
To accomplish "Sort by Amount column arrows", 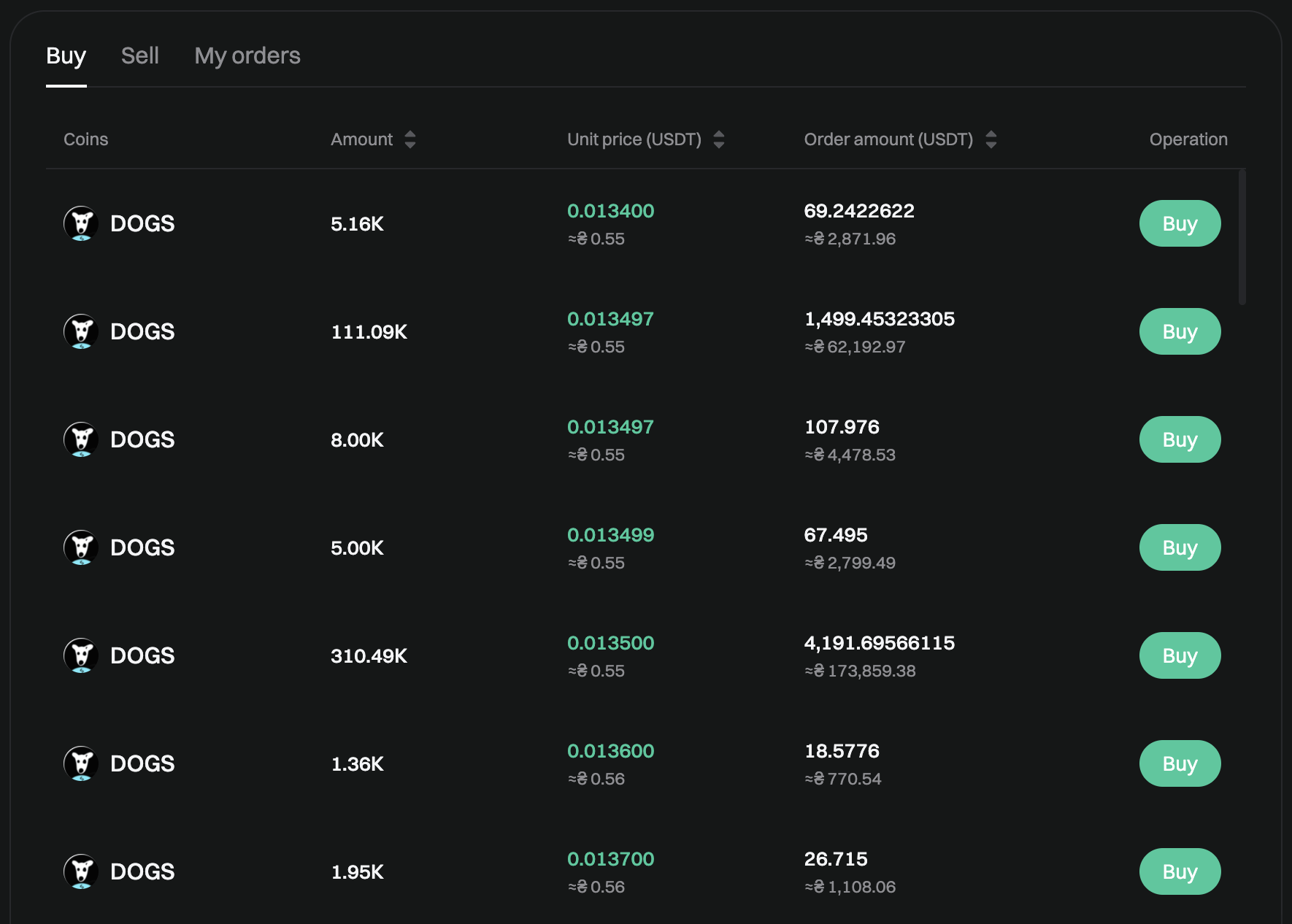I will click(410, 139).
